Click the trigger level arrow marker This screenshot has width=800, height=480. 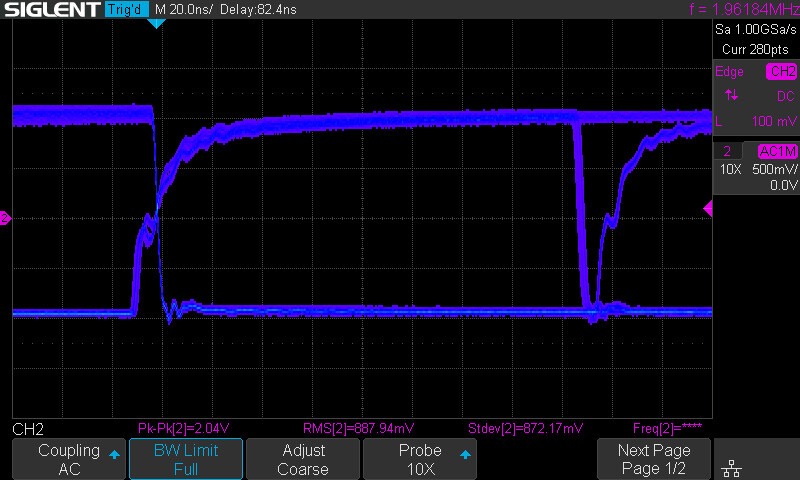pos(708,208)
